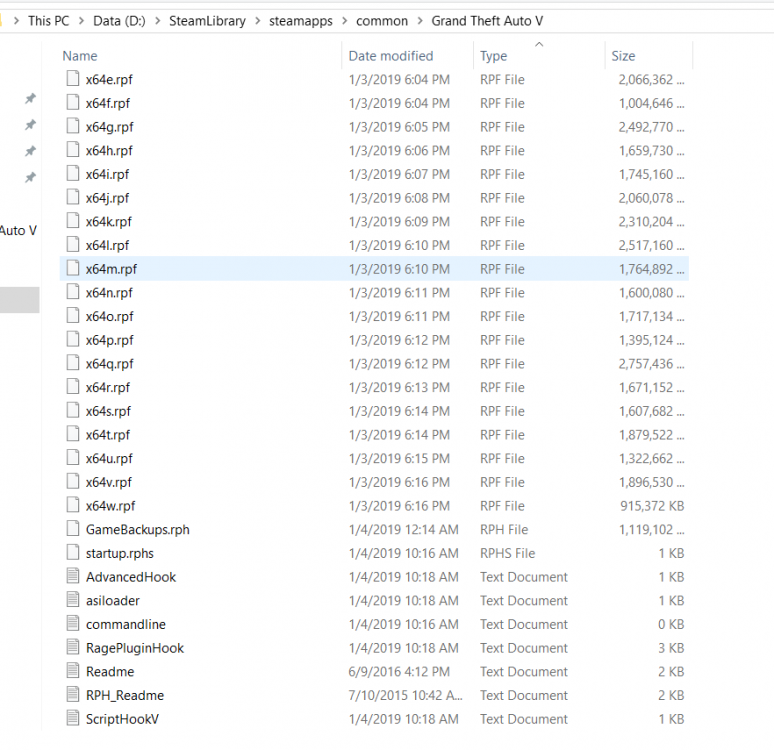Click the Auto V item in navigation pane

18,231
